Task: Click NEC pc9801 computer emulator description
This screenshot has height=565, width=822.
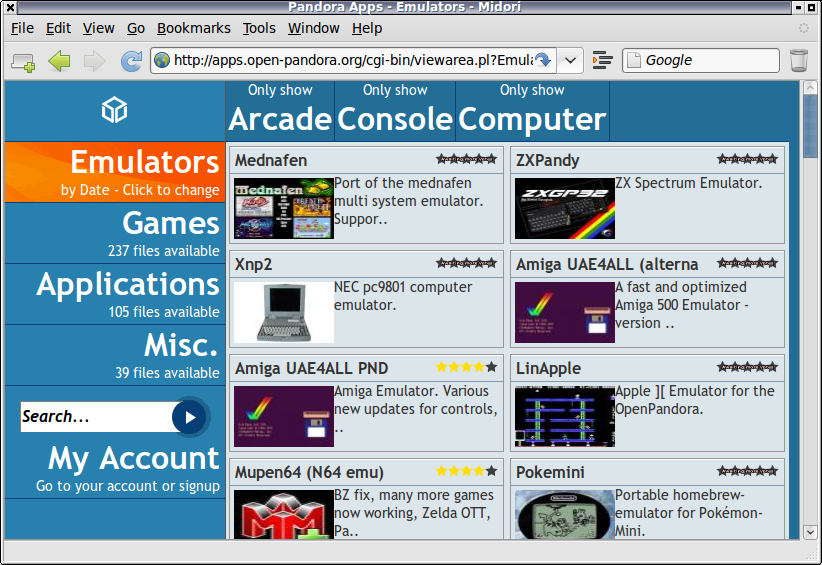Action: [403, 296]
